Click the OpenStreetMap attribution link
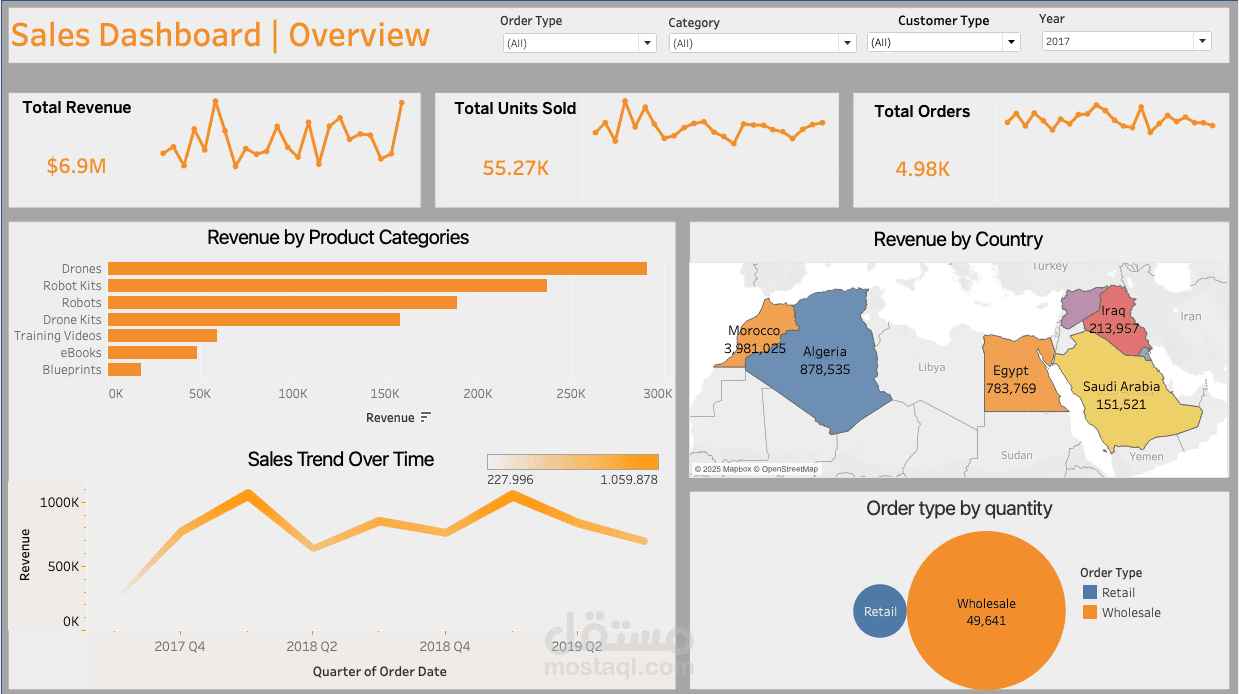 coord(789,468)
